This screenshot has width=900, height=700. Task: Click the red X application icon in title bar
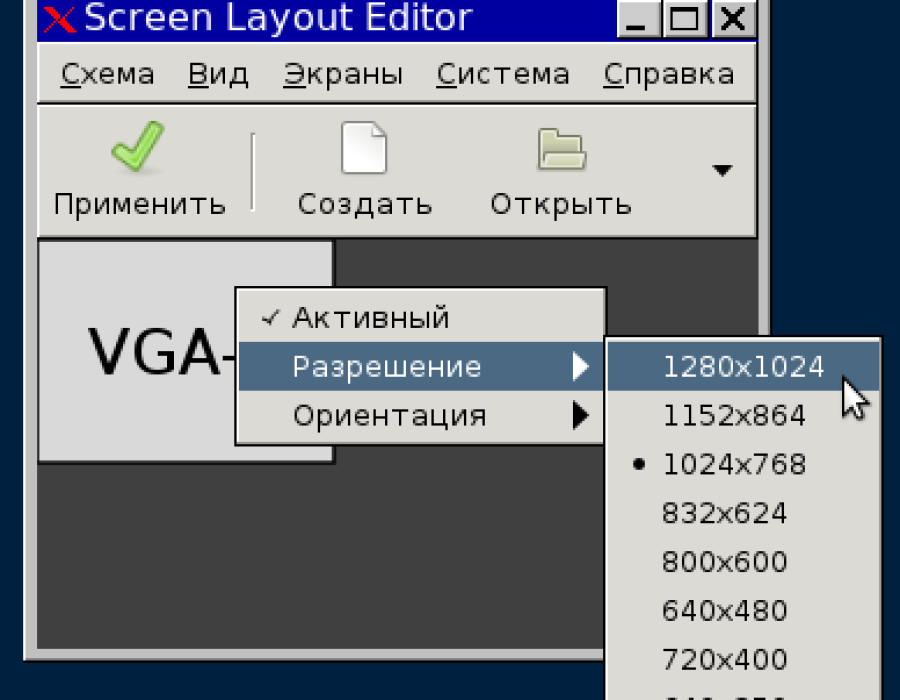[x=60, y=18]
